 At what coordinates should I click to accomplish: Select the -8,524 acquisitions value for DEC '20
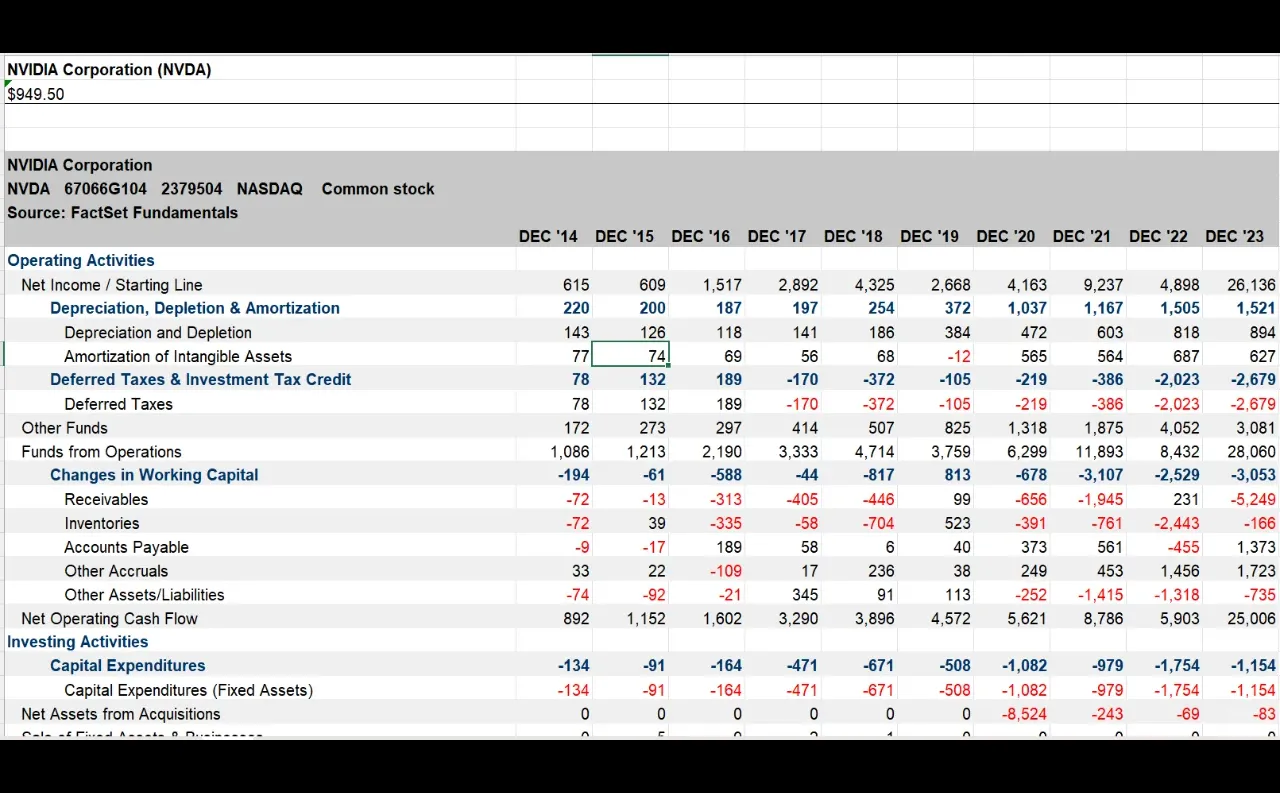click(x=1025, y=714)
